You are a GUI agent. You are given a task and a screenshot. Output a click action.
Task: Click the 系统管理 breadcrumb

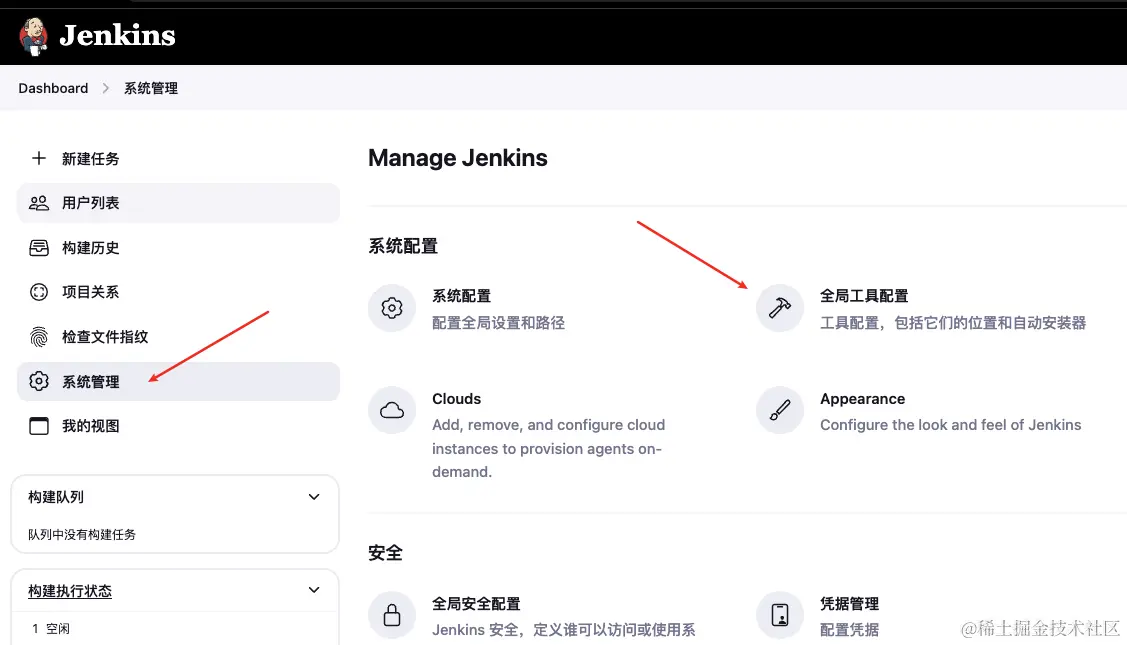pos(151,88)
